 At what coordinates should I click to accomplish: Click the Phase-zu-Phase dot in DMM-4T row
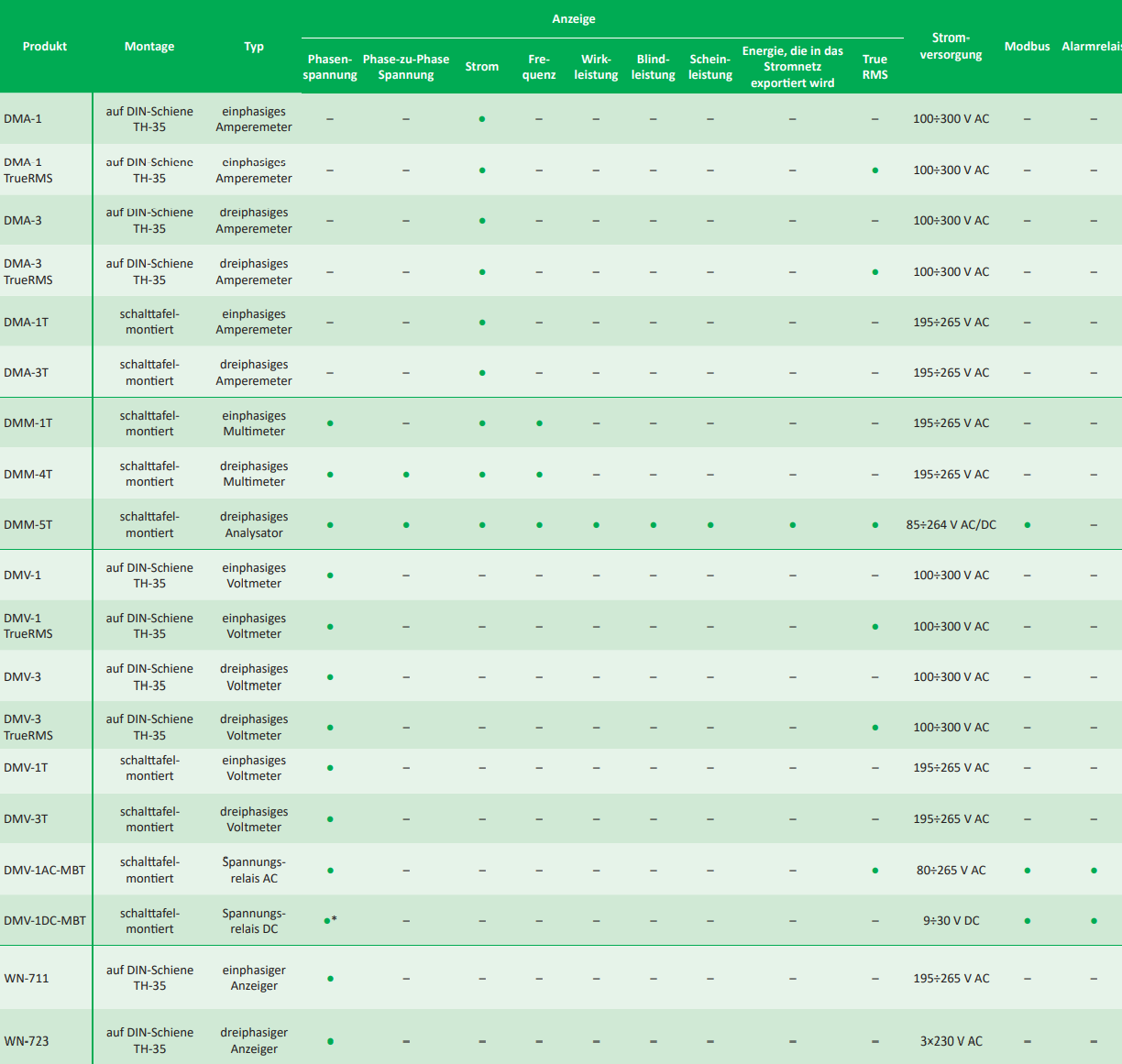tap(406, 475)
